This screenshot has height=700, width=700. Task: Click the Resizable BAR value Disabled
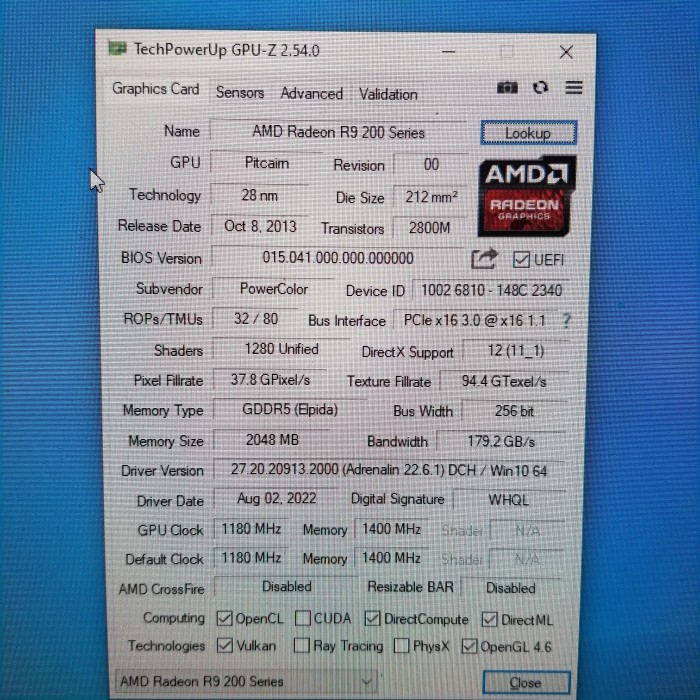tap(511, 588)
